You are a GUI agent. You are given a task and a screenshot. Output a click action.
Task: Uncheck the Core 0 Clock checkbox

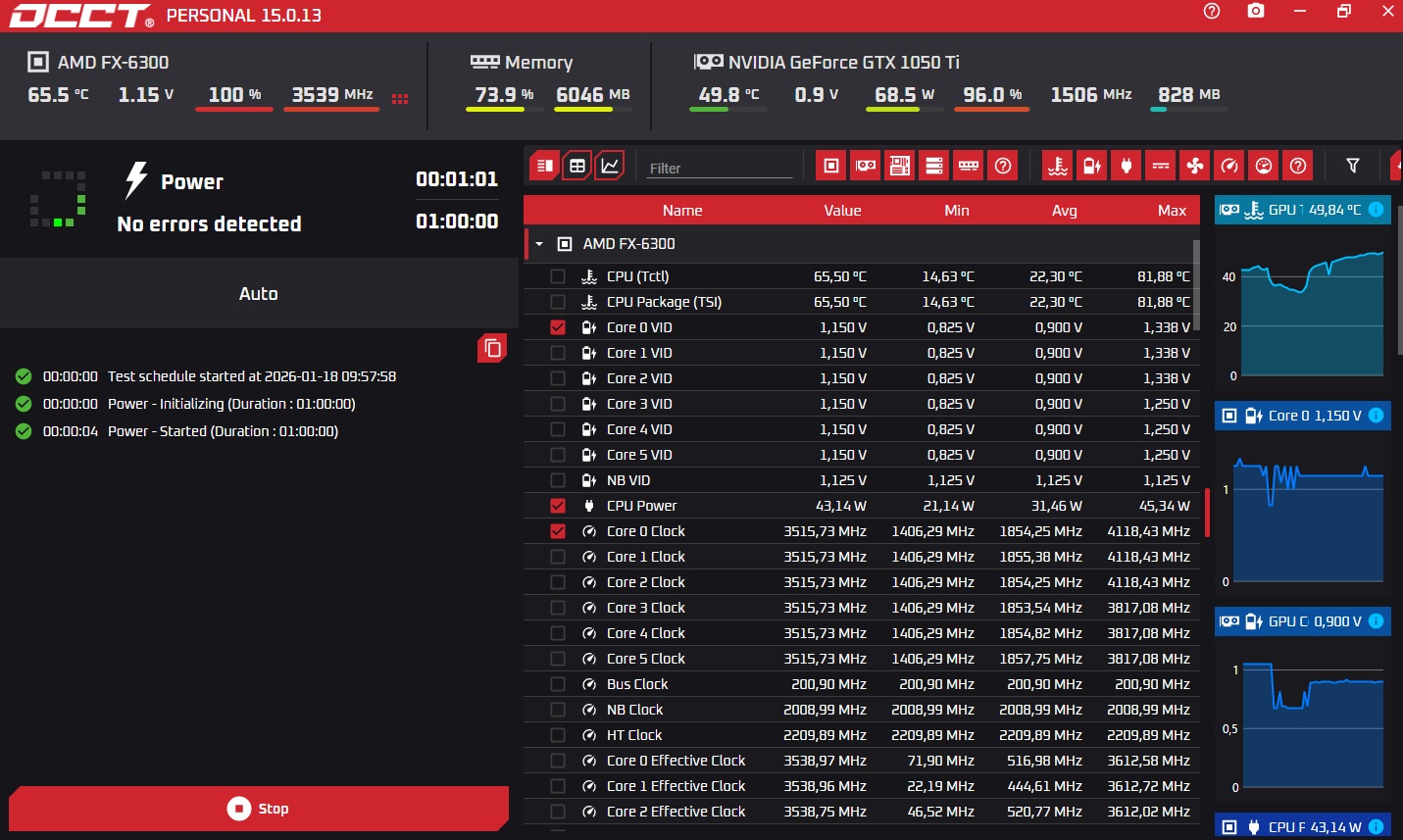tap(558, 531)
